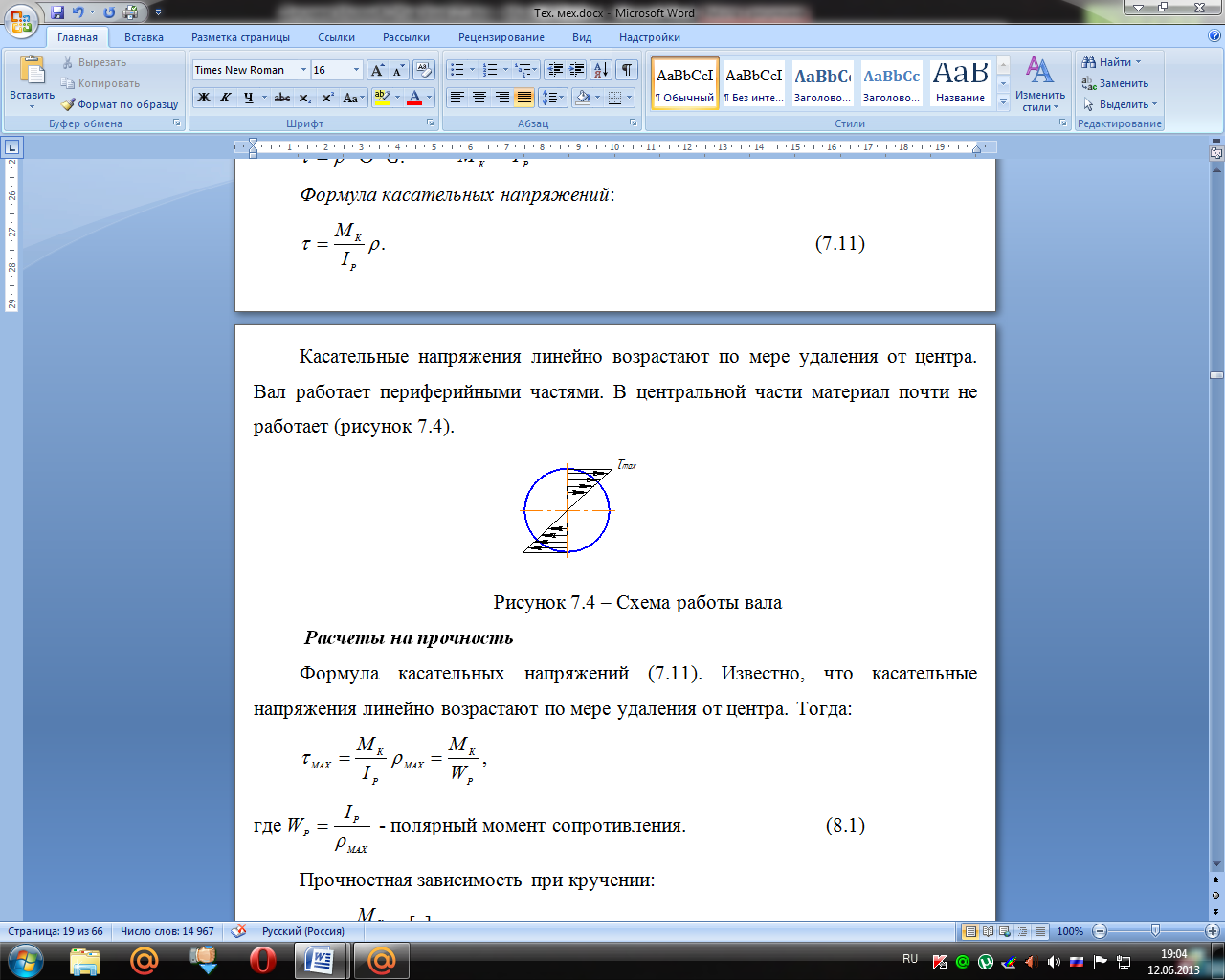Open the borders dropdown arrow
The height and width of the screenshot is (980, 1225).
(x=631, y=98)
